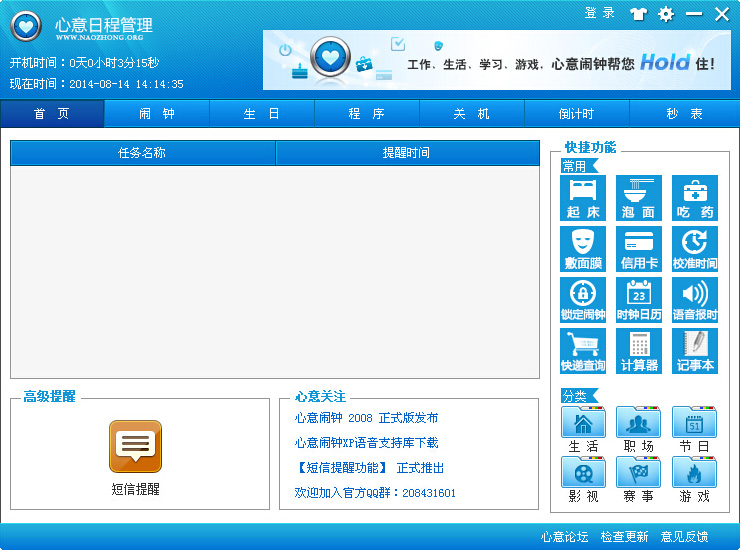This screenshot has width=740, height=550.
Task: Switch to the 首页 home tab
Action: [x=52, y=114]
